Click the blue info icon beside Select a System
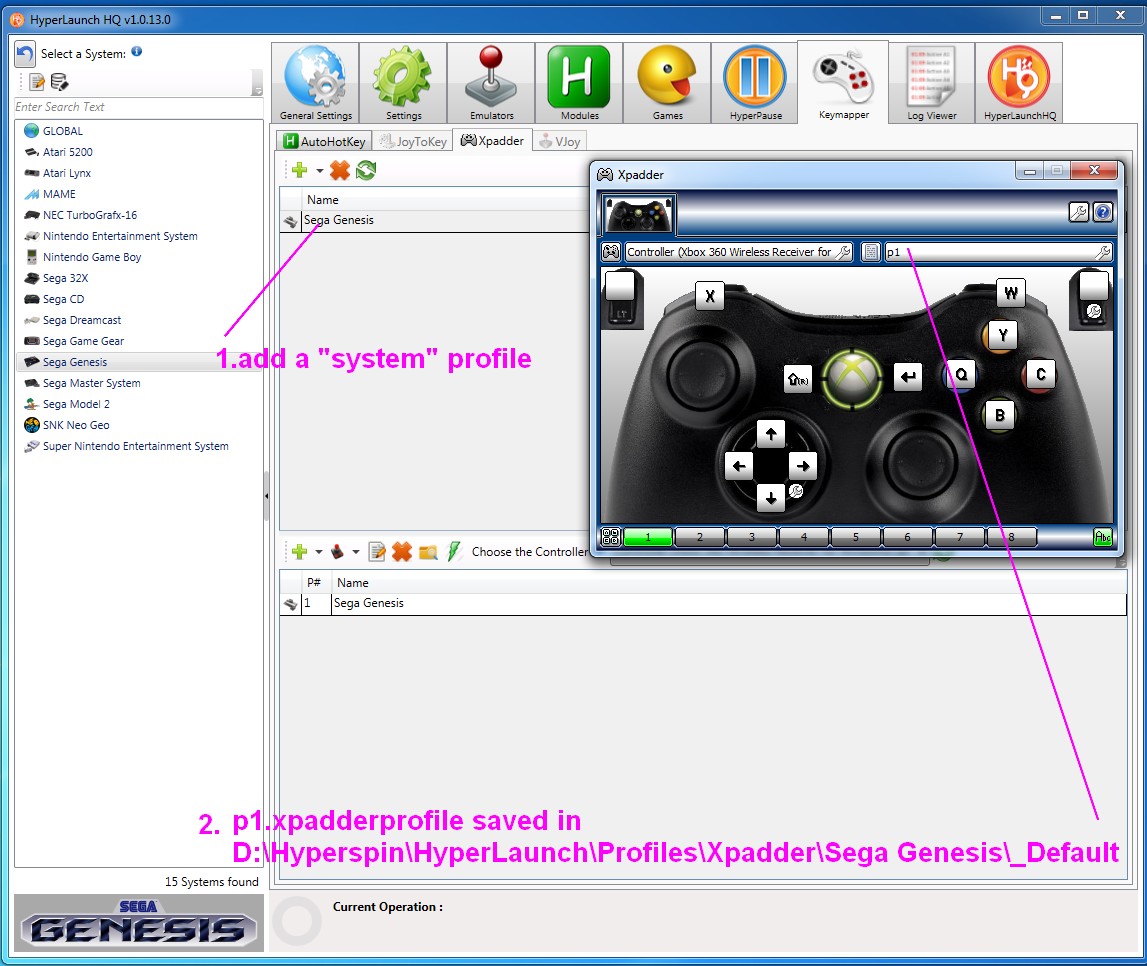 point(136,52)
